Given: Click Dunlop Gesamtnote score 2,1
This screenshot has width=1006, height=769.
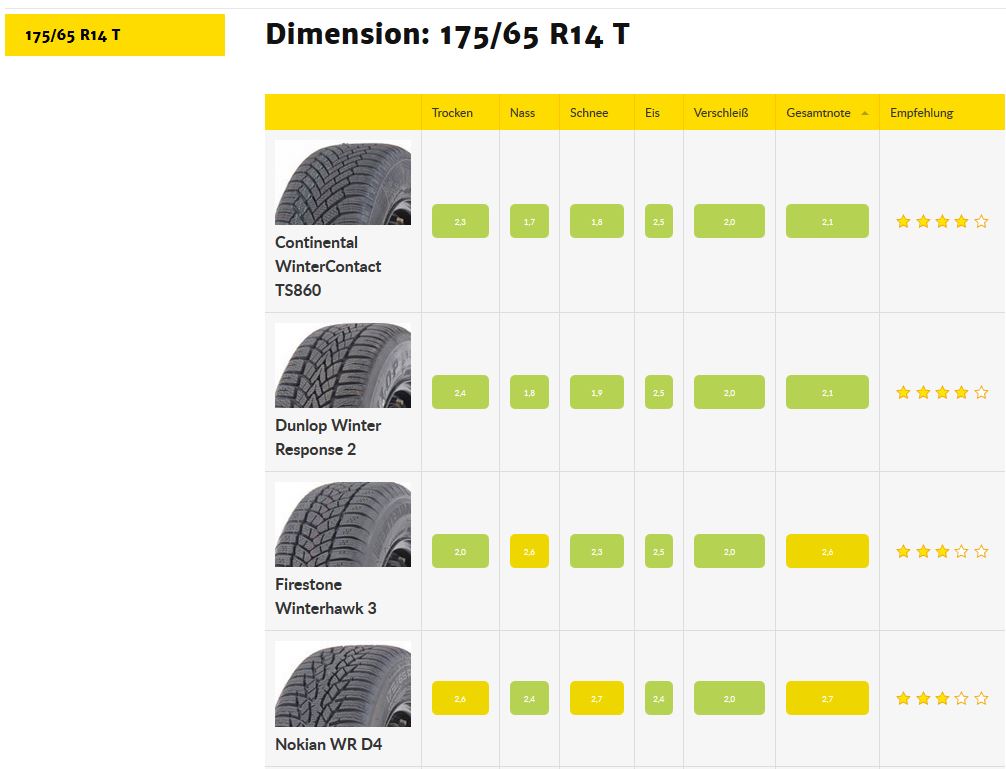Looking at the screenshot, I should point(827,392).
